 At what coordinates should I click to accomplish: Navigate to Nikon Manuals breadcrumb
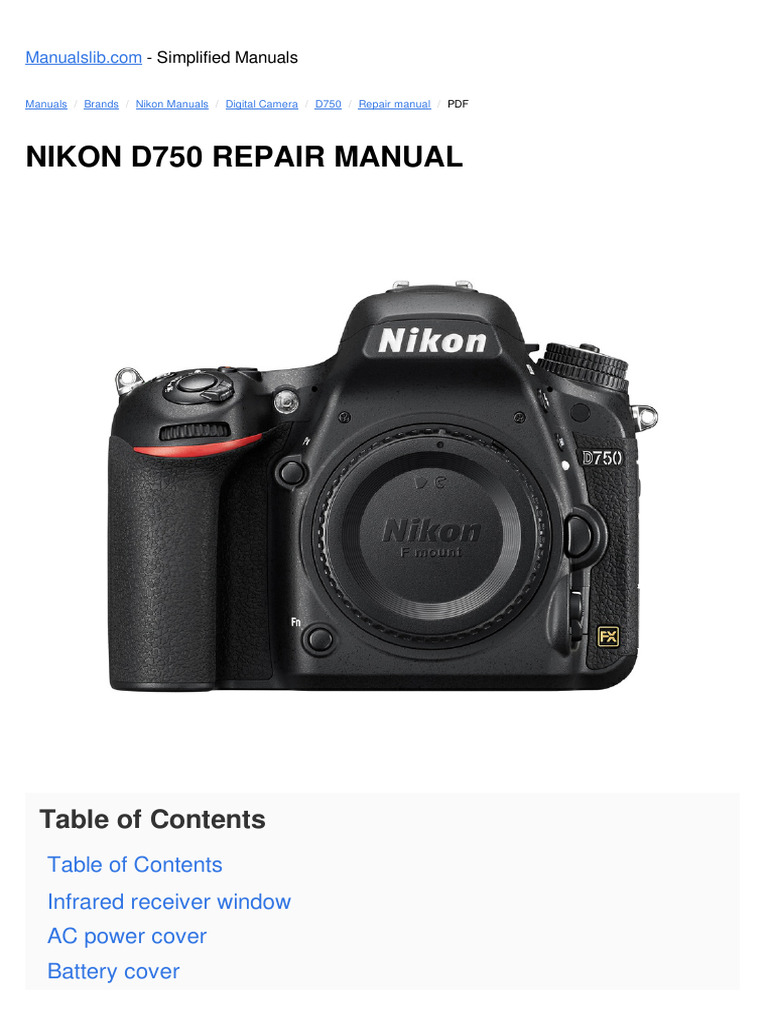point(172,104)
